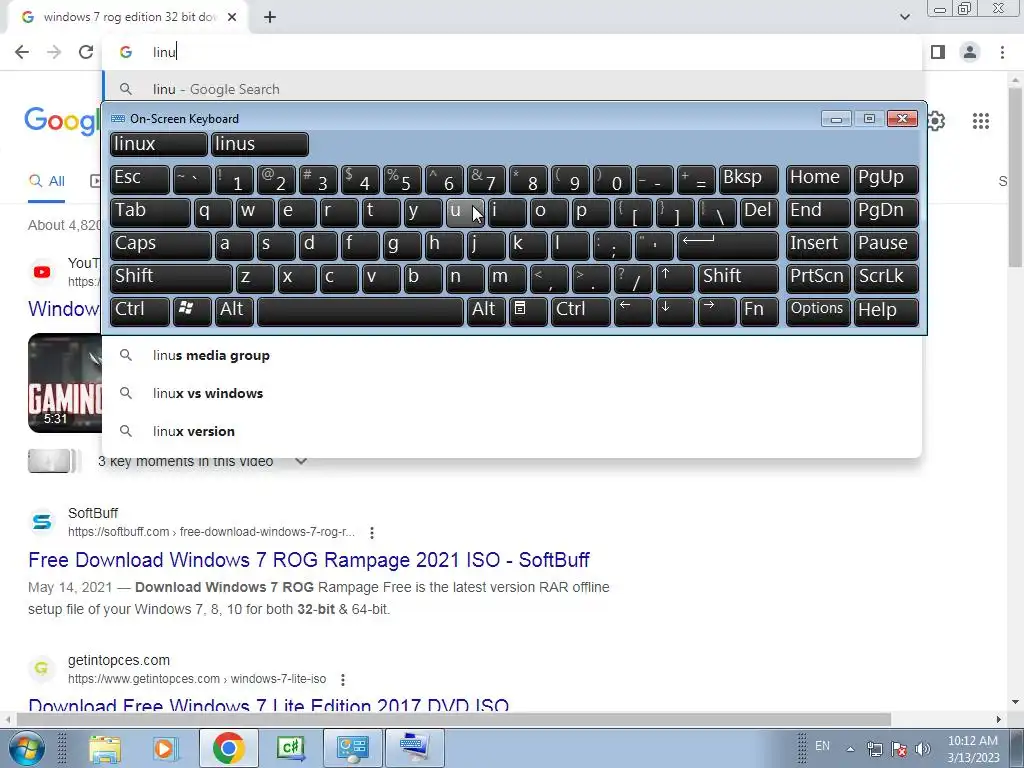This screenshot has width=1024, height=768.
Task: Open Chrome's three-dot menu
Action: coord(1002,52)
